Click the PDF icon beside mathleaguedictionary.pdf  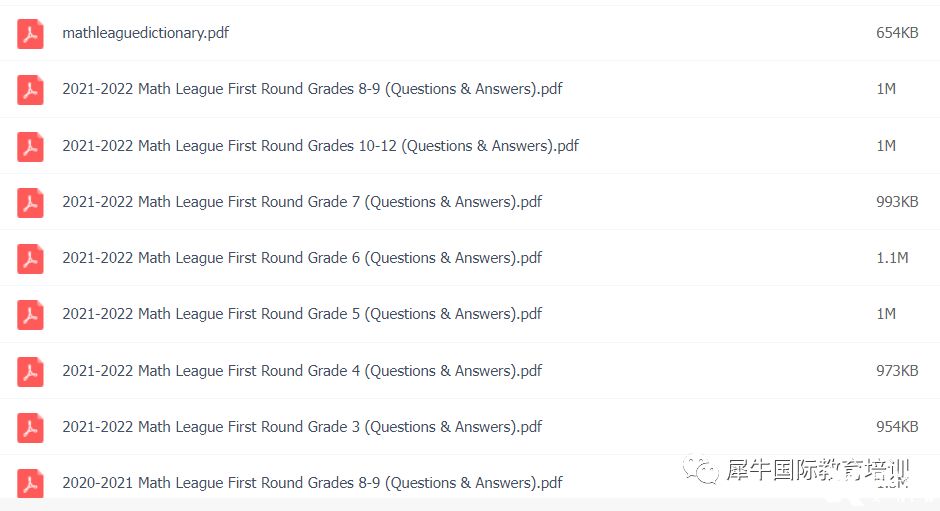30,34
